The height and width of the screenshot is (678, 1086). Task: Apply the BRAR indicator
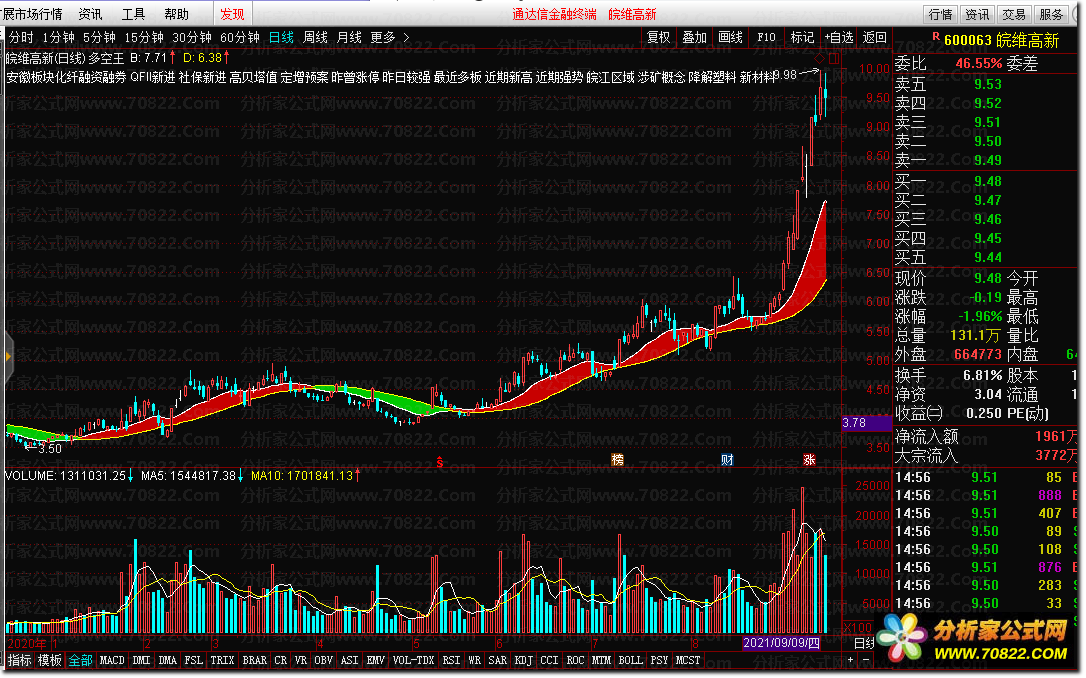[x=255, y=661]
